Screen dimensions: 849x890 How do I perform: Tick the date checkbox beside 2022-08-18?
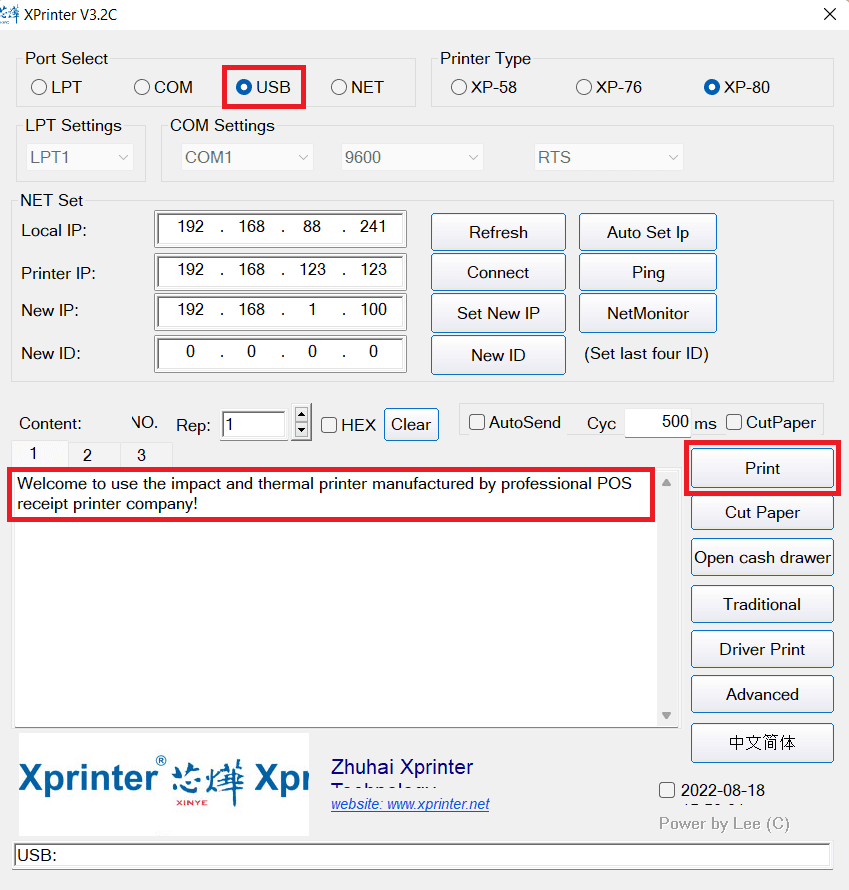tap(667, 790)
